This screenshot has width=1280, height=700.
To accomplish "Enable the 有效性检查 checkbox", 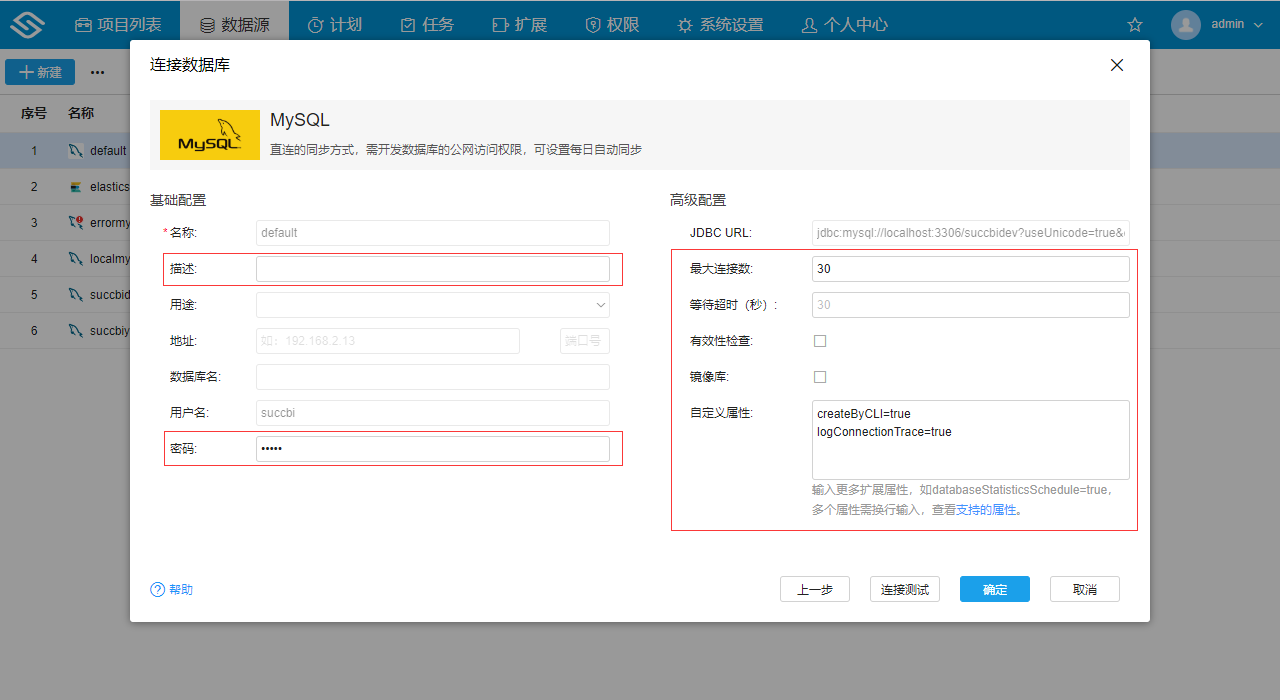I will 820,340.
